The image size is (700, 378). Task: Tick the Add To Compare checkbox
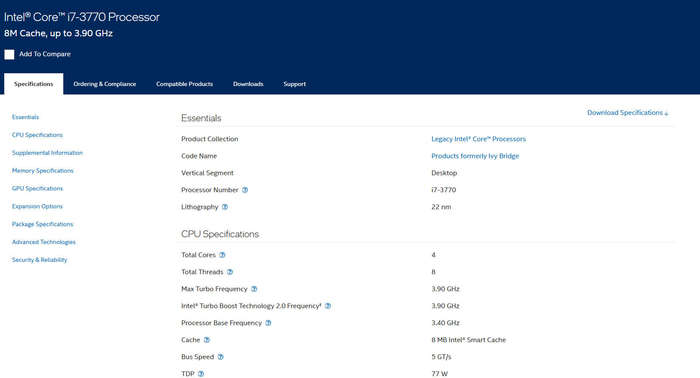pos(9,54)
